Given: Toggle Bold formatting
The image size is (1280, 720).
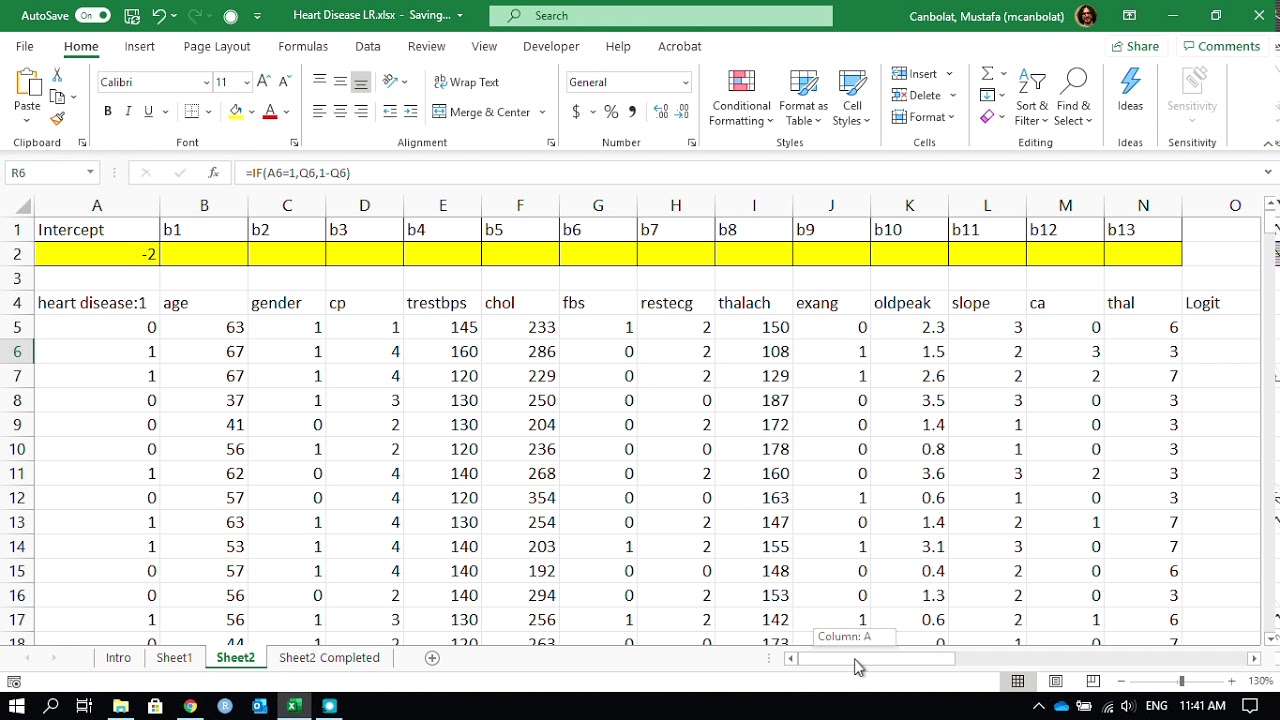Looking at the screenshot, I should tap(108, 112).
